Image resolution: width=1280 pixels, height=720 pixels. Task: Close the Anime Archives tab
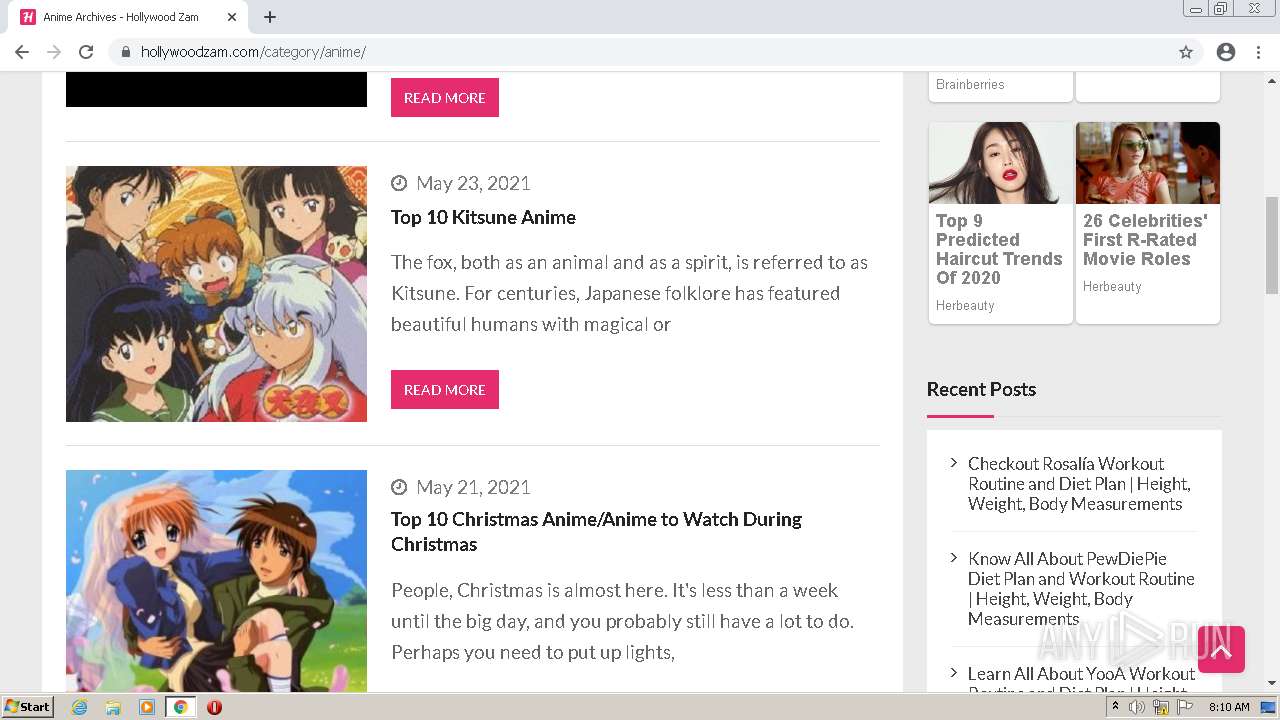coord(232,17)
